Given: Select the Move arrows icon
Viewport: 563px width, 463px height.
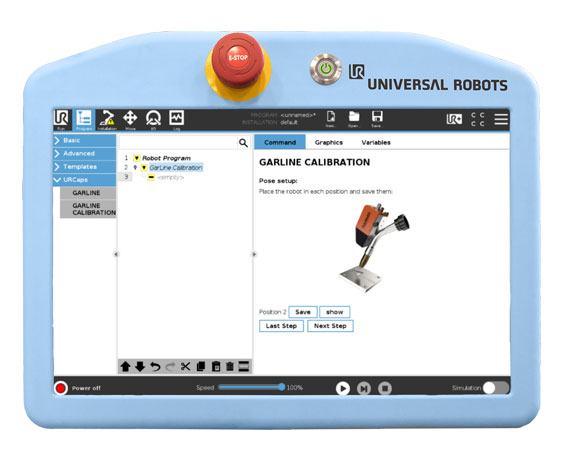Looking at the screenshot, I should pyautogui.click(x=130, y=120).
